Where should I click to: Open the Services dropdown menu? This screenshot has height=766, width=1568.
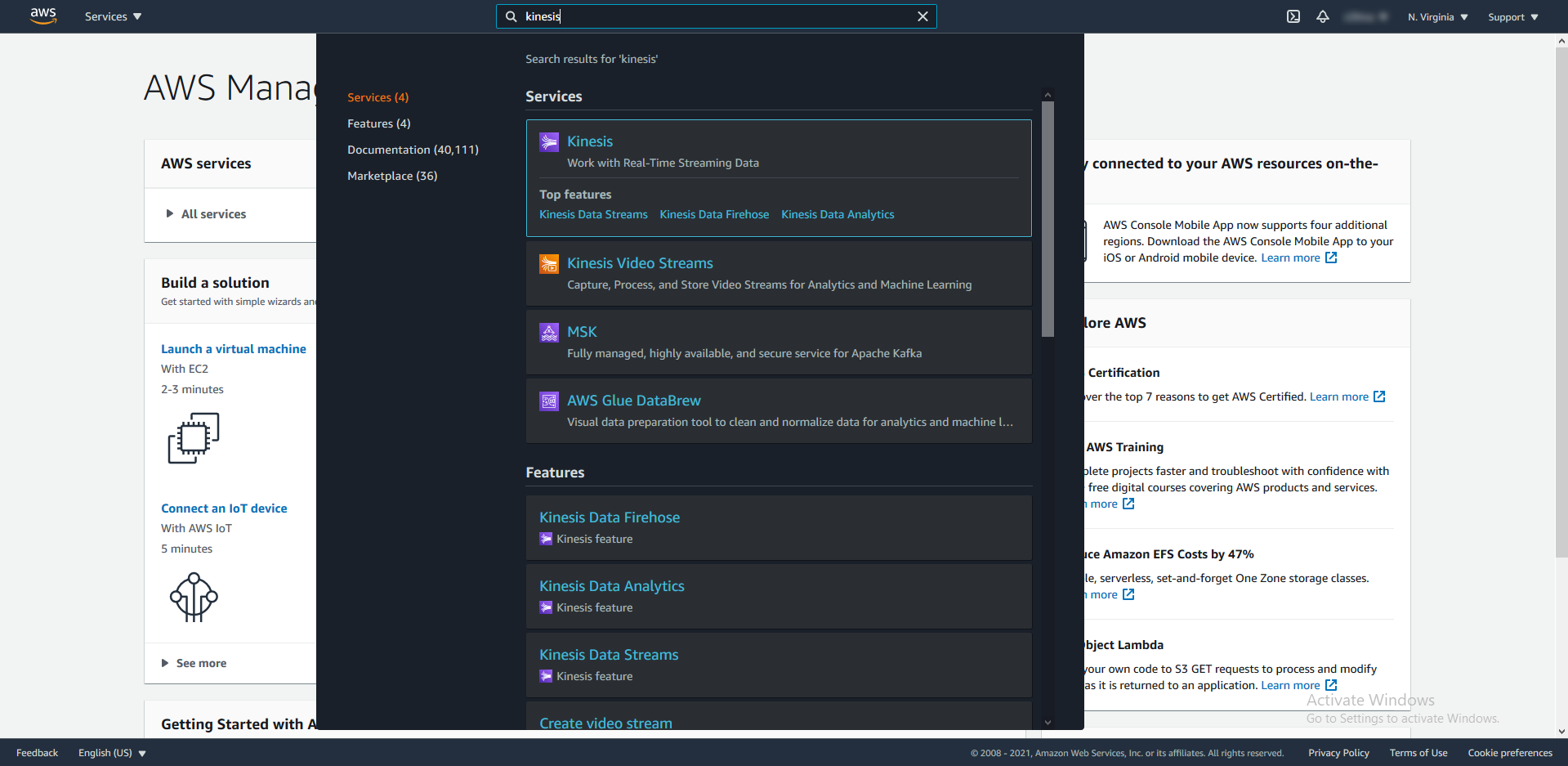point(113,16)
